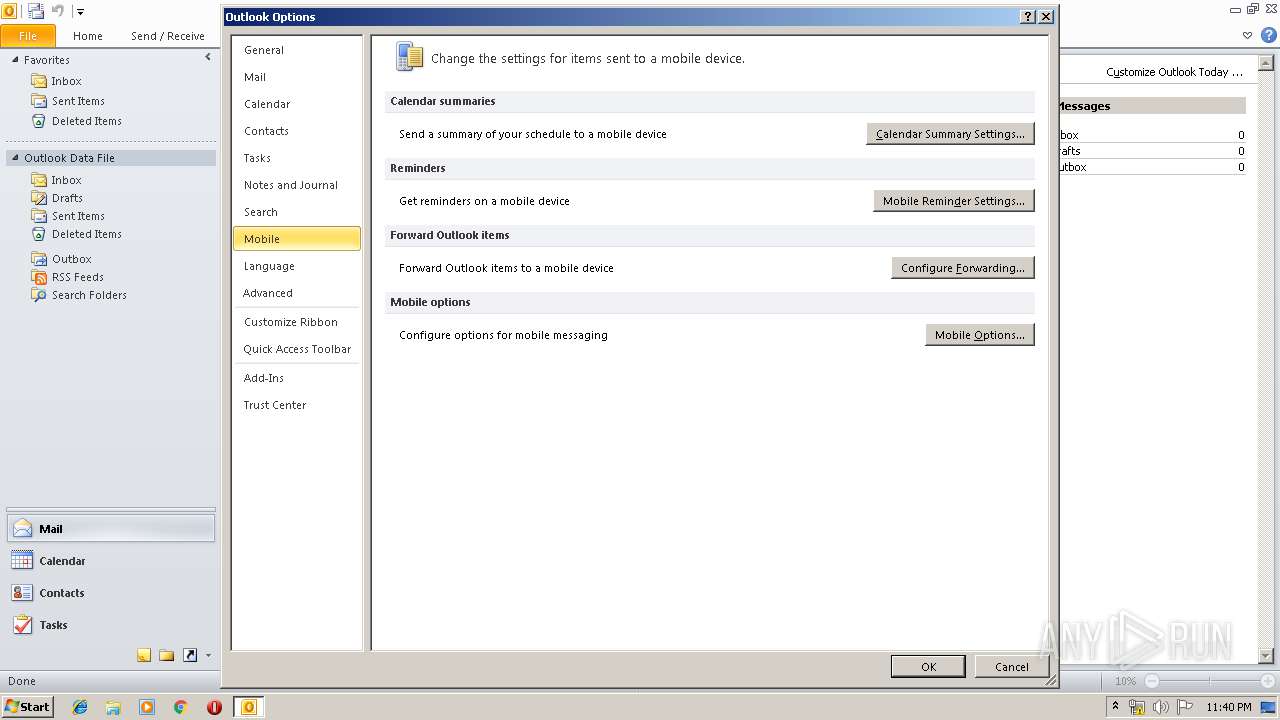Switch to the Home ribbon tab
Viewport: 1280px width, 720px height.
coord(88,36)
